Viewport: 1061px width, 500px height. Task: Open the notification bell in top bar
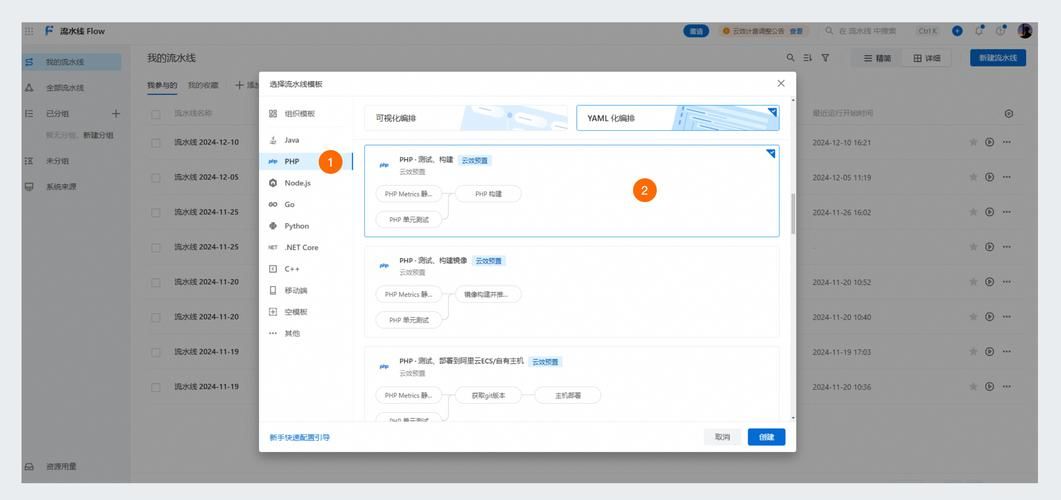pos(978,31)
